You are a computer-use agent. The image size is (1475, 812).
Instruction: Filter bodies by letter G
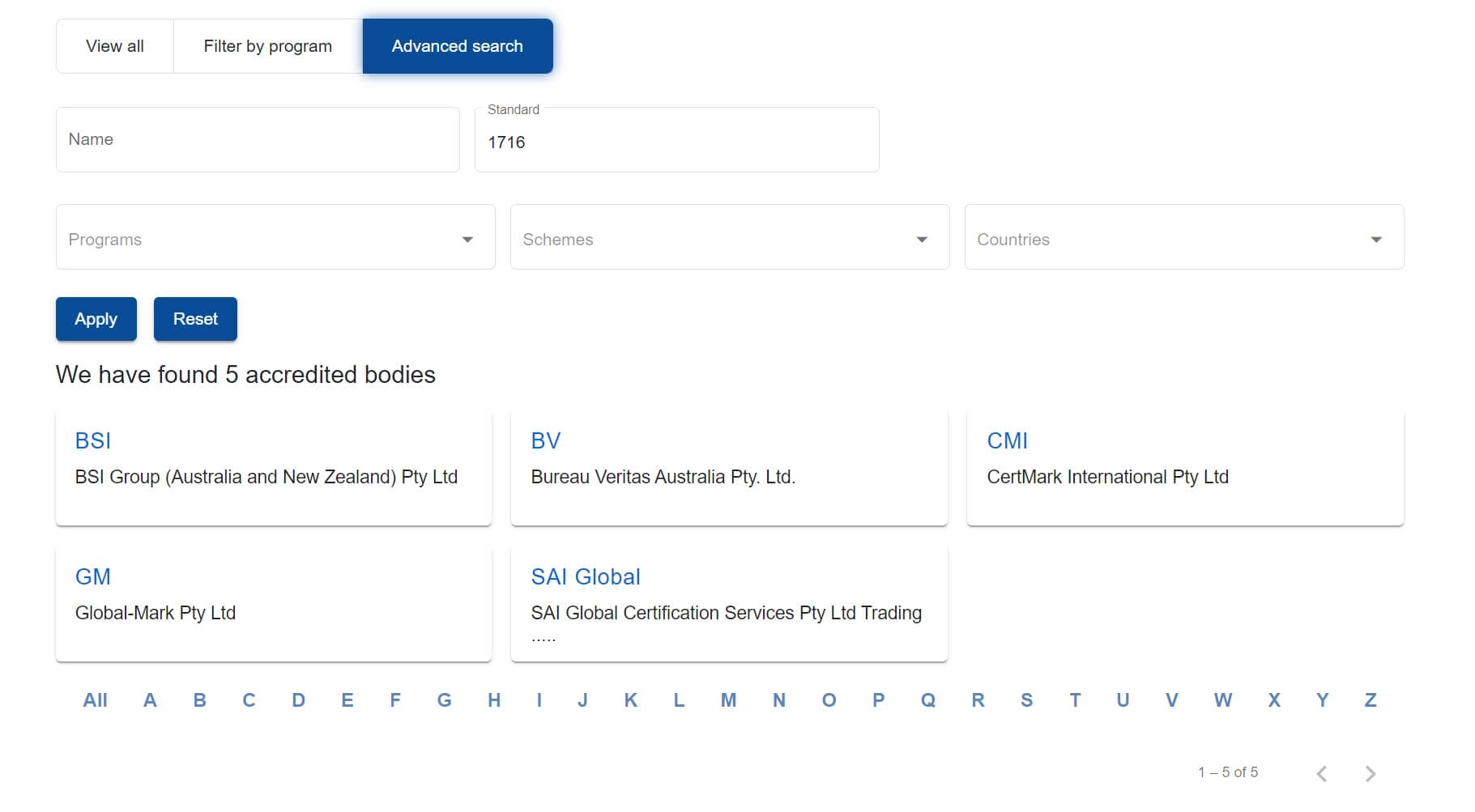[x=445, y=700]
